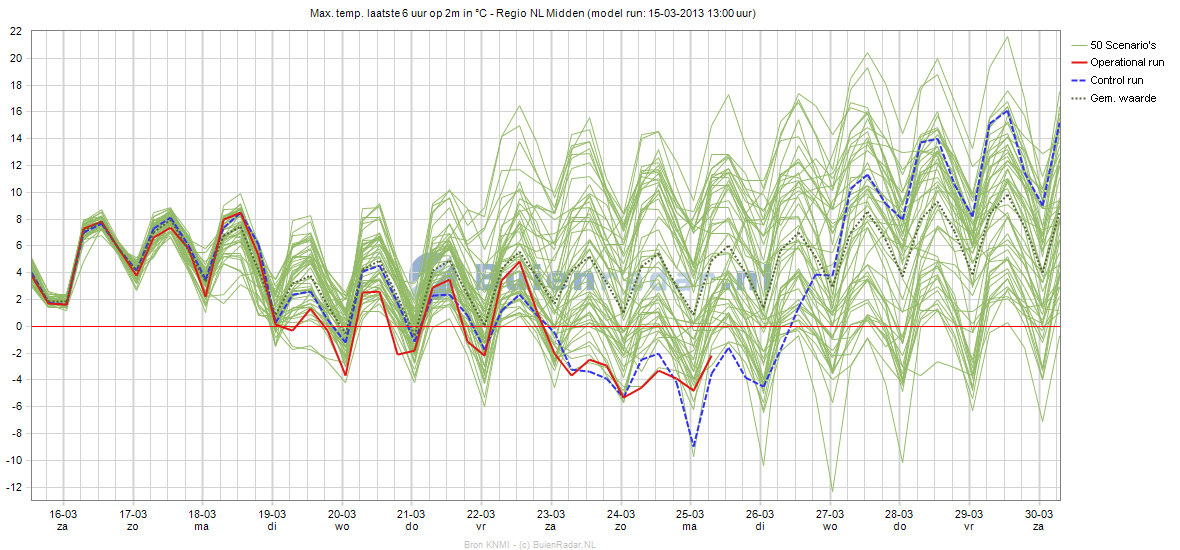Click the '24-03 zo' date label
The width and height of the screenshot is (1180, 550).
(x=621, y=520)
